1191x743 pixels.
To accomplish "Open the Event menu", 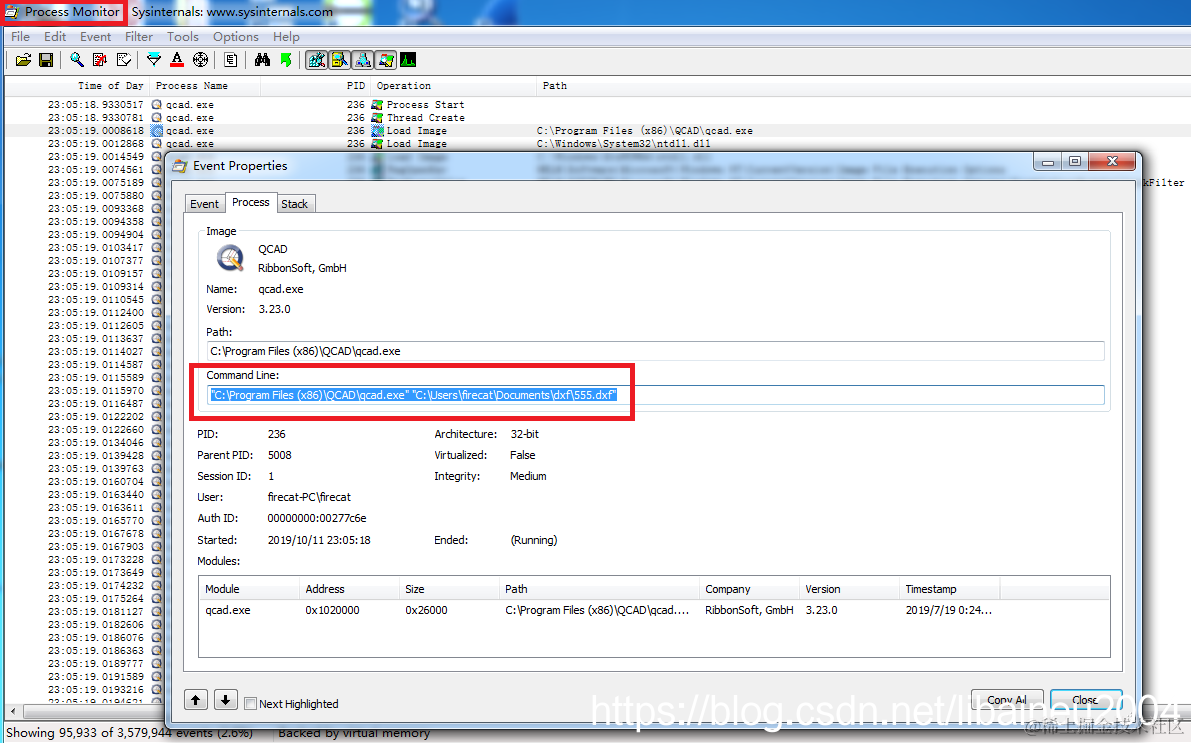I will pyautogui.click(x=96, y=36).
